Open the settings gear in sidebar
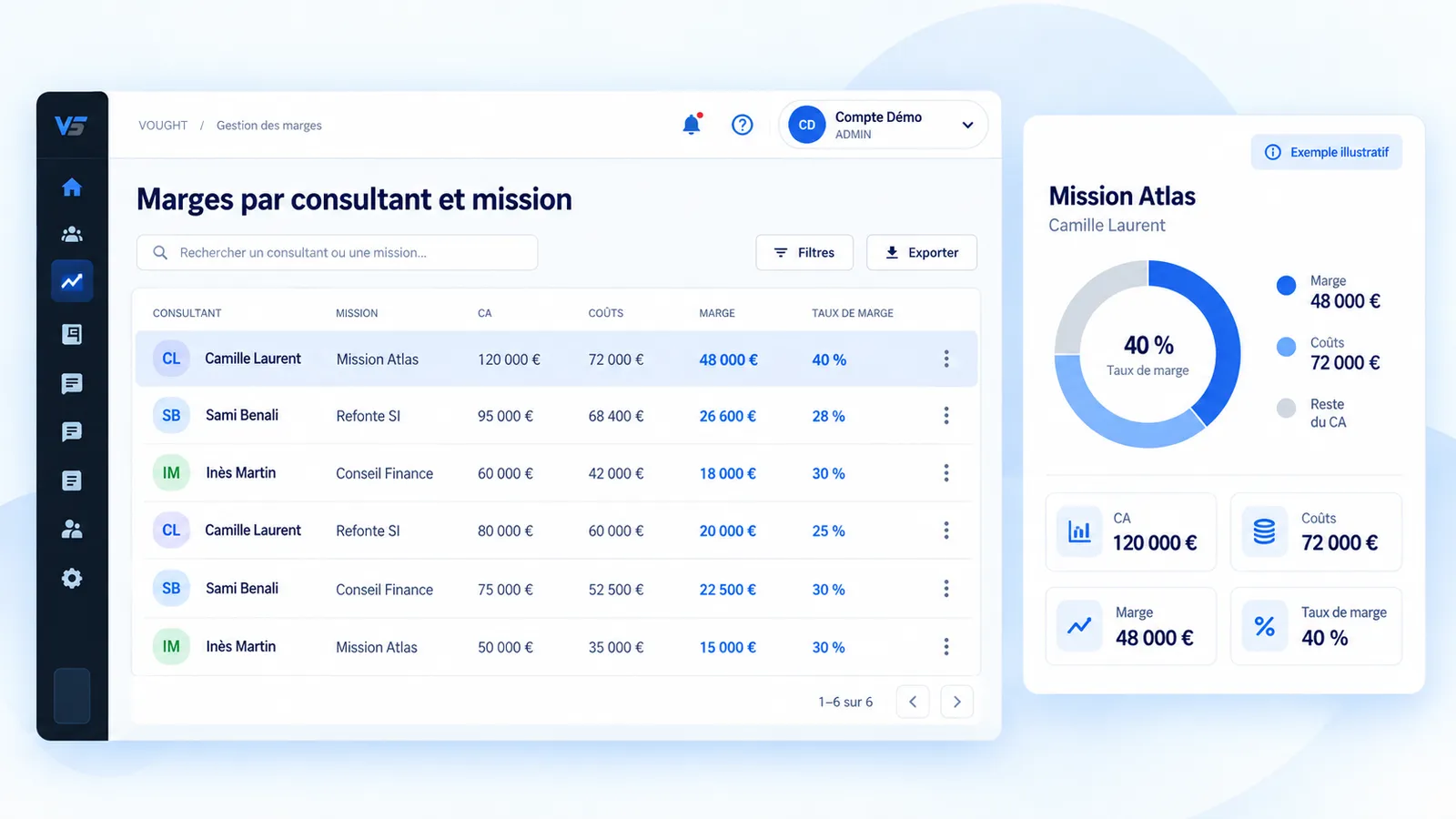This screenshot has width=1456, height=819. pyautogui.click(x=72, y=579)
